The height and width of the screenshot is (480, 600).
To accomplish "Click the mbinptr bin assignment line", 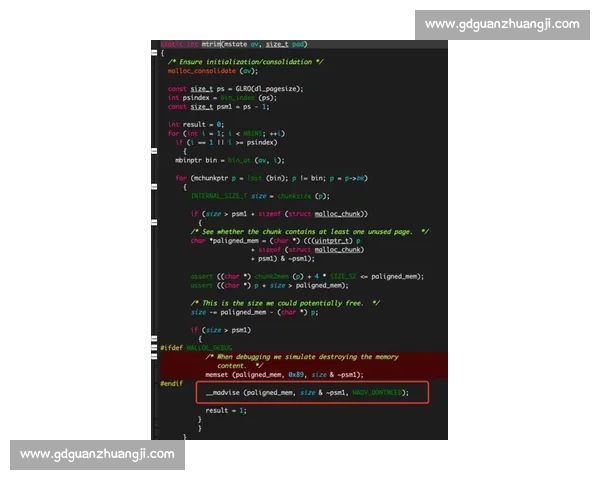I will [x=229, y=160].
